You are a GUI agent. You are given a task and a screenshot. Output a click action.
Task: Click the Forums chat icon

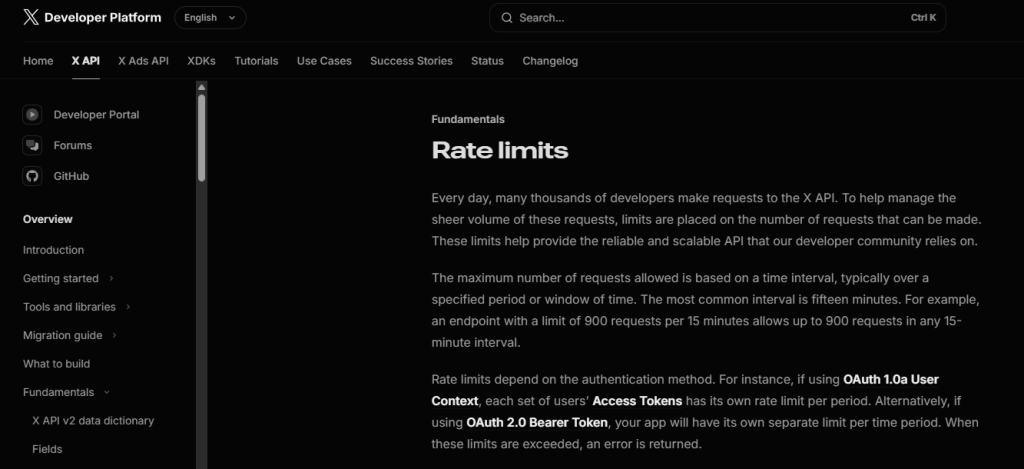[x=33, y=146]
